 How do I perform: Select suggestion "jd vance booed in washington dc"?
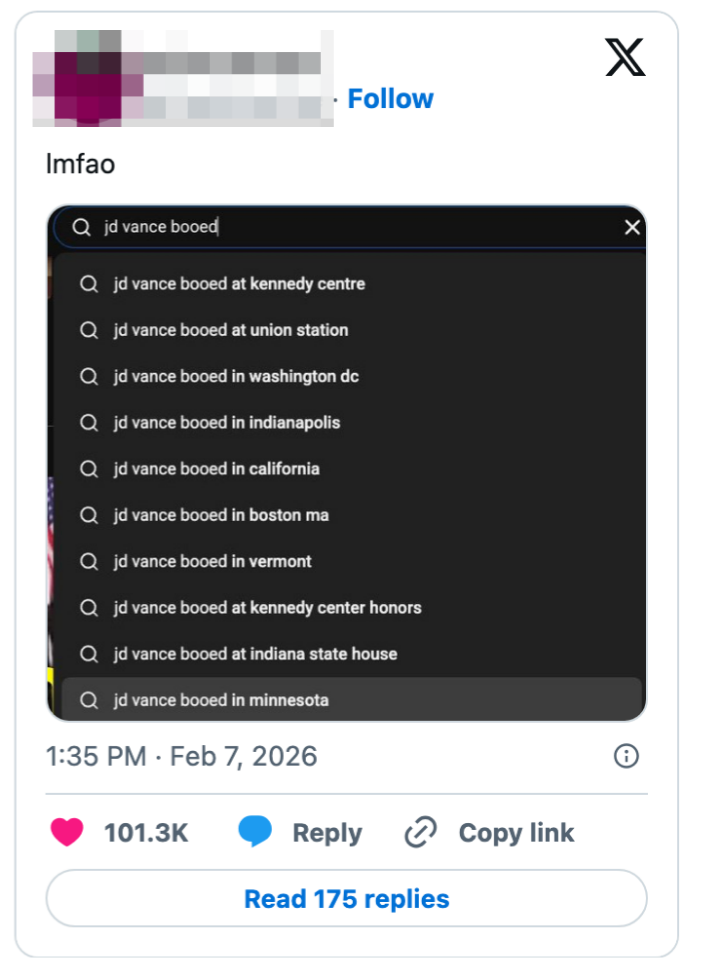tap(236, 377)
